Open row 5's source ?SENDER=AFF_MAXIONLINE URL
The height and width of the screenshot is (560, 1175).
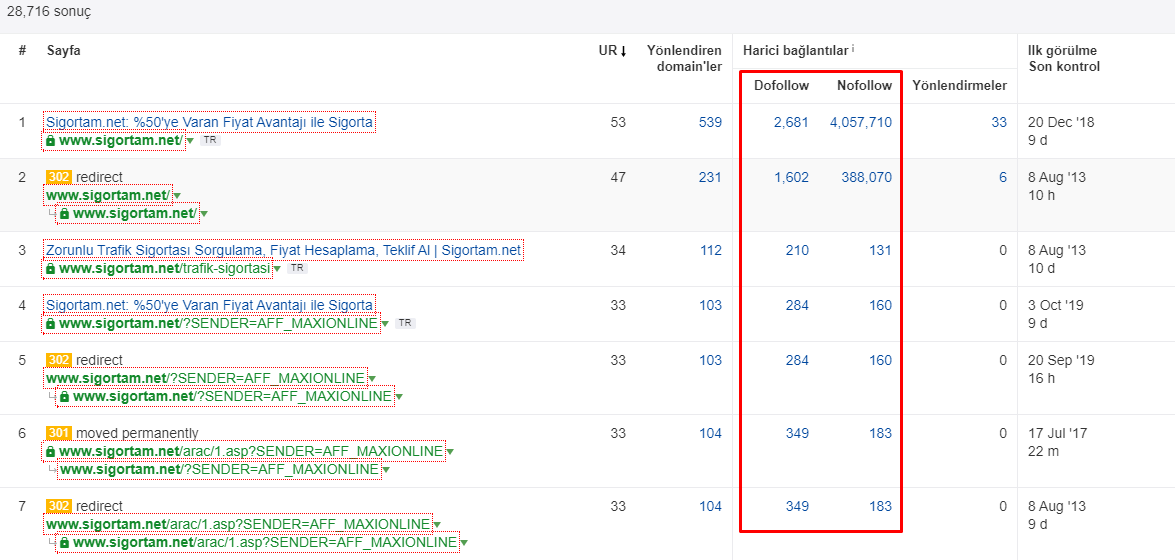(x=206, y=379)
